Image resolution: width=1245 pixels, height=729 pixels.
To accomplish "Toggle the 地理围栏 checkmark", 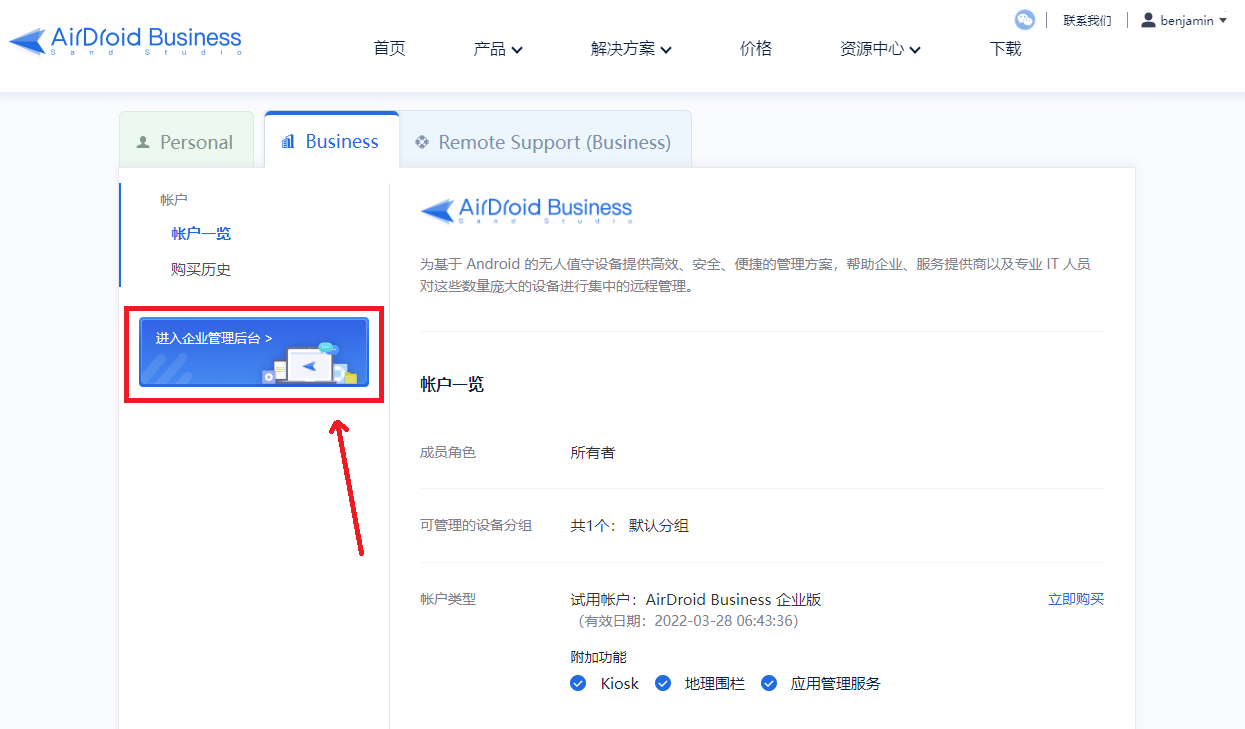I will (x=662, y=683).
